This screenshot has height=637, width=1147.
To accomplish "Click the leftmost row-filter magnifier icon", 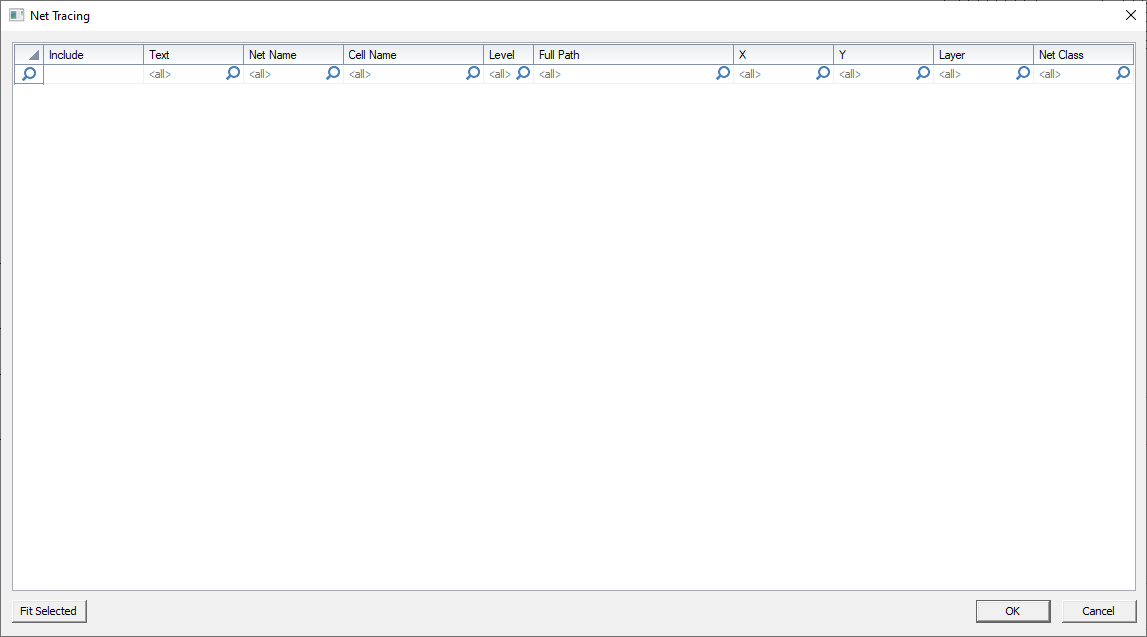I will [x=28, y=73].
